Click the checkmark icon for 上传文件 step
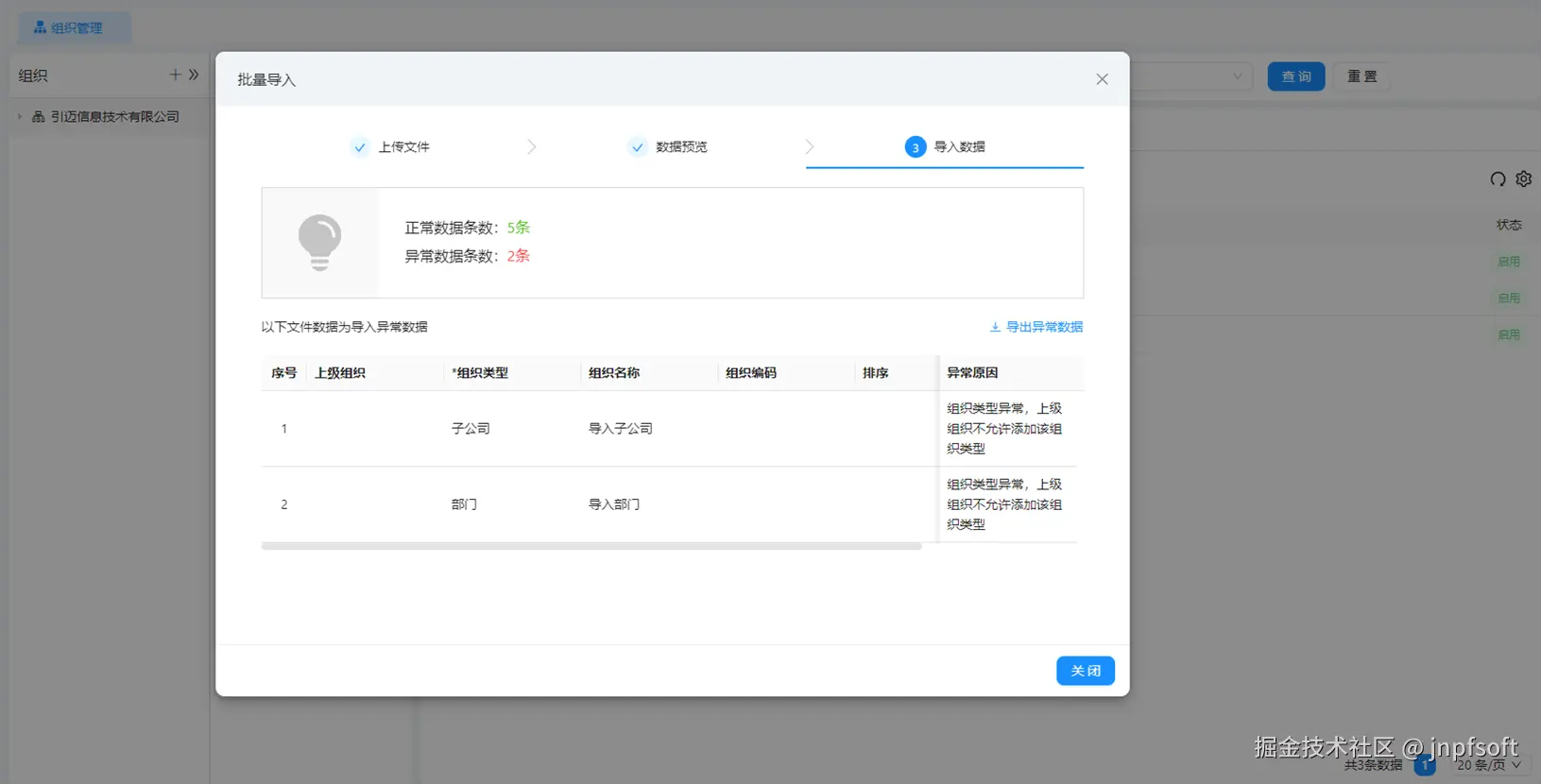The width and height of the screenshot is (1541, 784). pyautogui.click(x=360, y=147)
